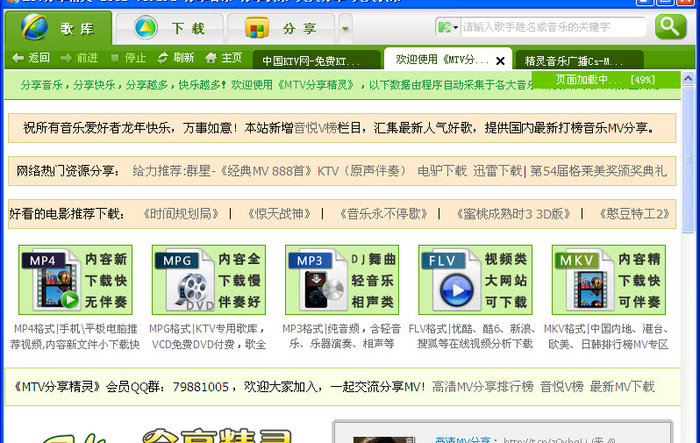Click the green magnifier search button
Image resolution: width=700 pixels, height=443 pixels.
click(x=670, y=27)
